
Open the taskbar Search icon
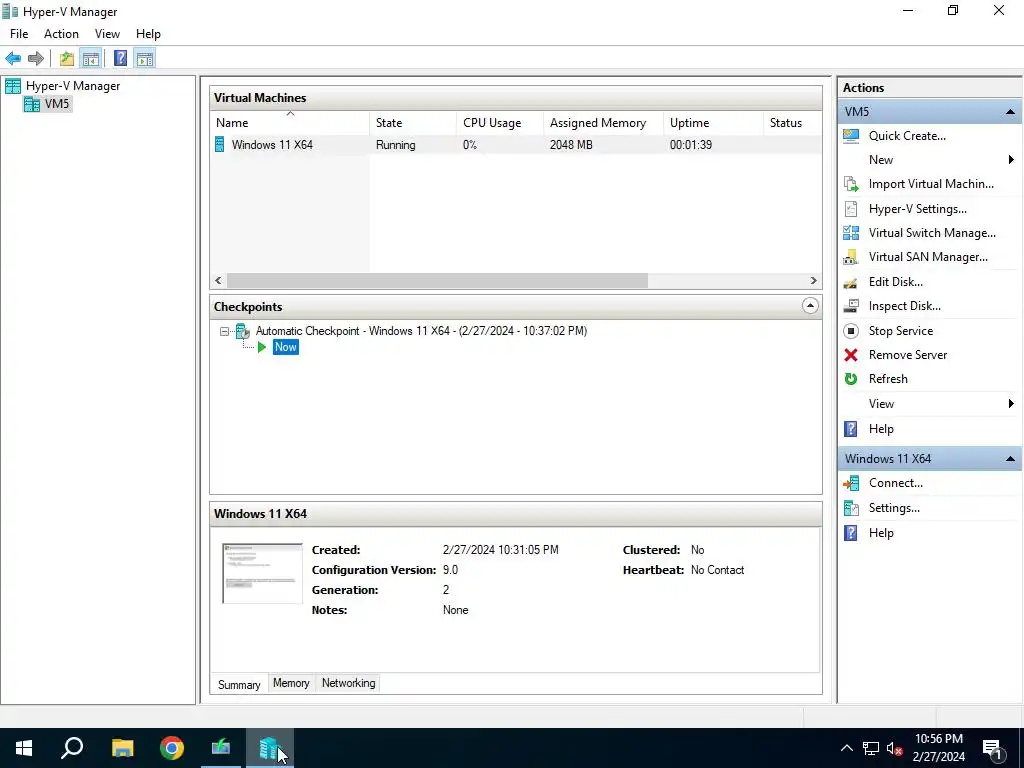tap(72, 748)
